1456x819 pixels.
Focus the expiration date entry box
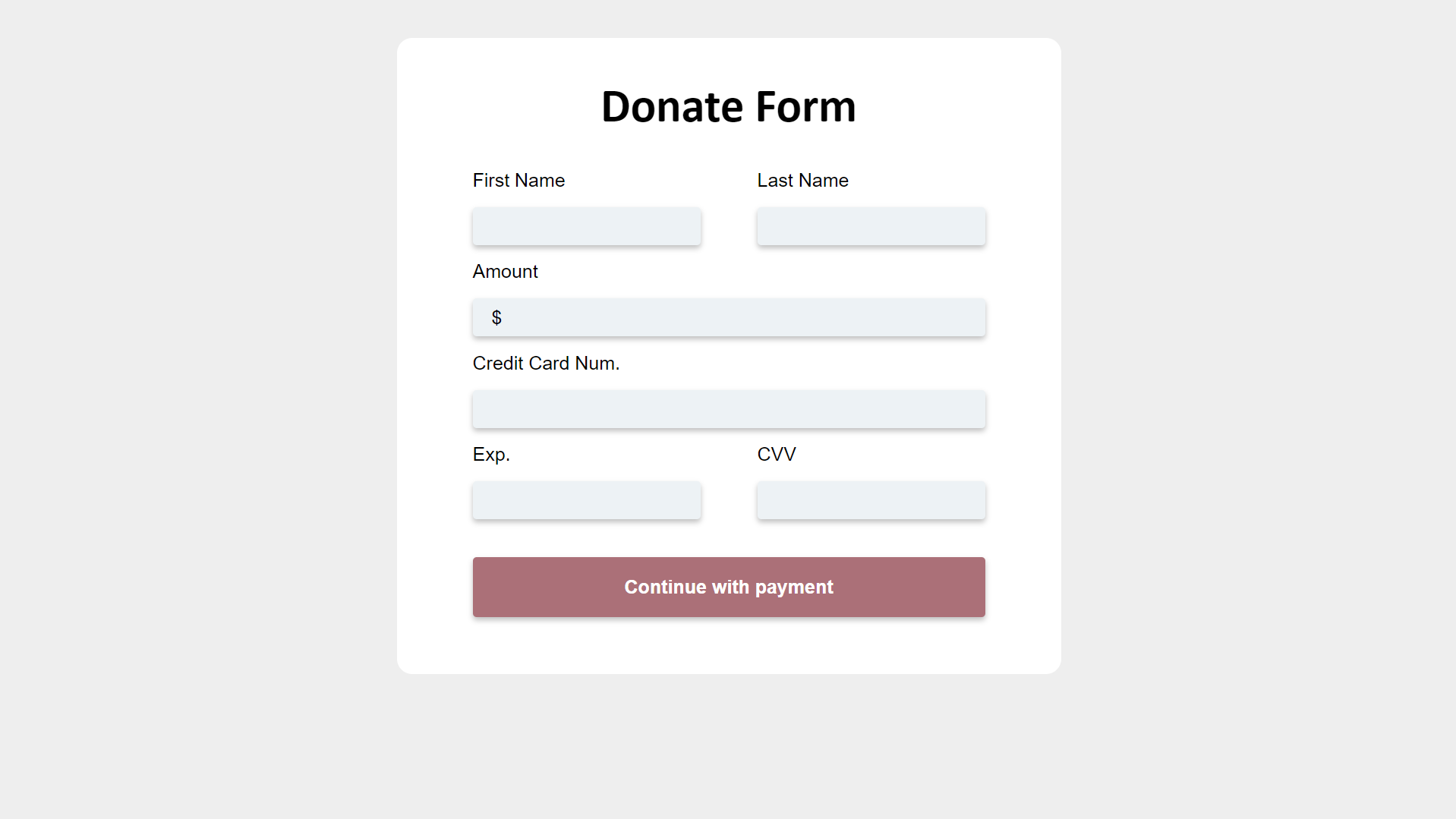pos(586,500)
